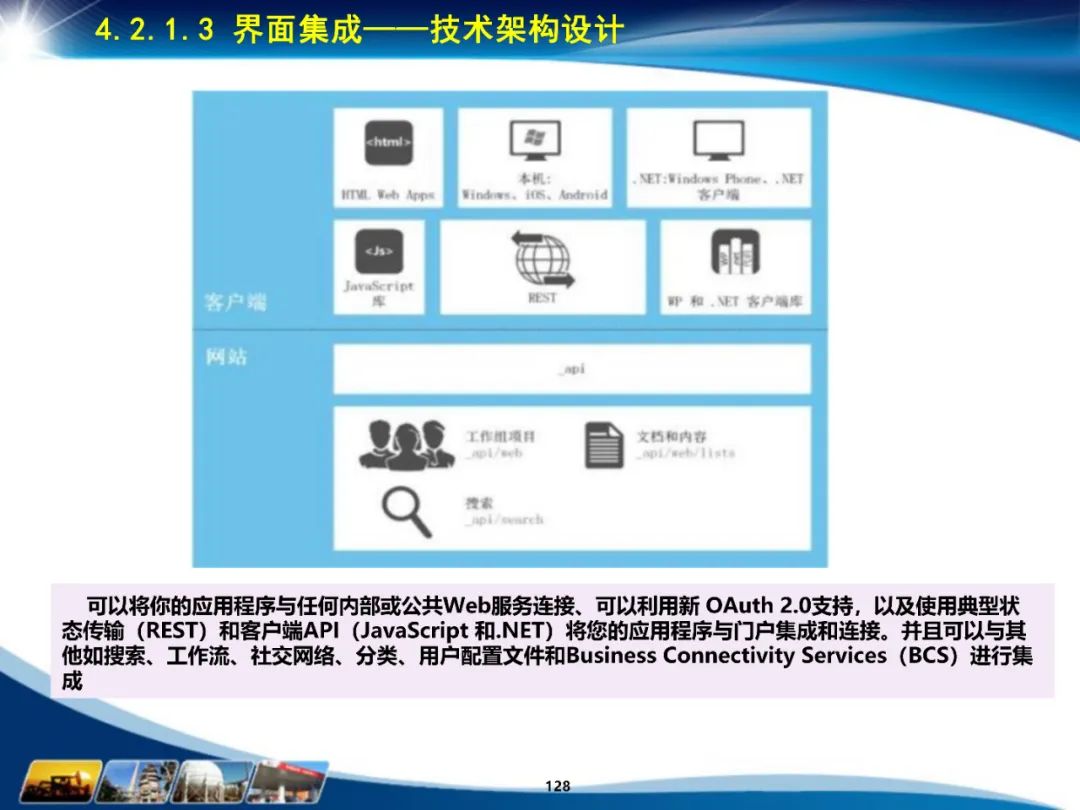The height and width of the screenshot is (810, 1080).
Task: Click the books client library icon
Action: coord(735,251)
